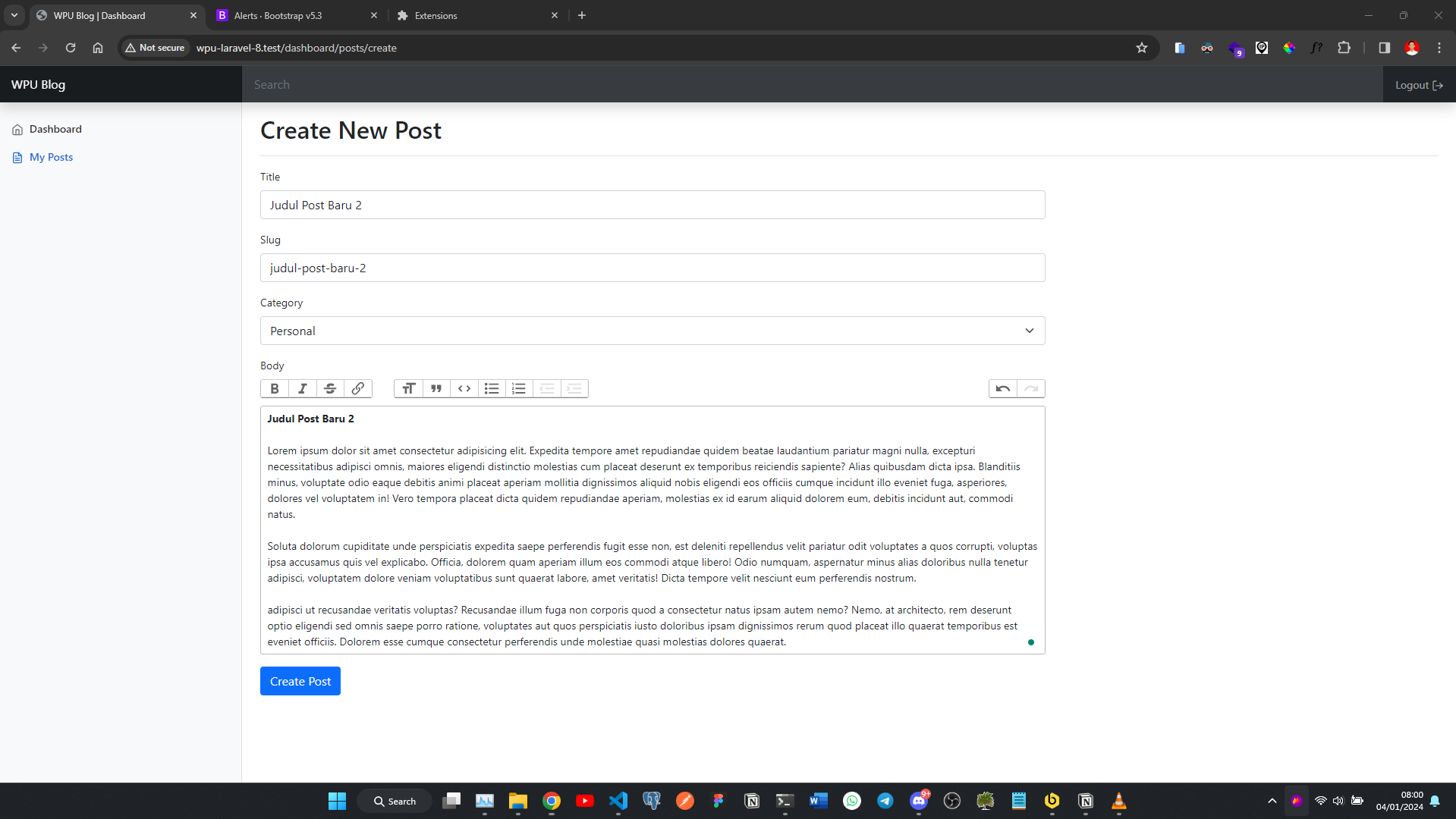Click the Create Post button

(x=300, y=680)
